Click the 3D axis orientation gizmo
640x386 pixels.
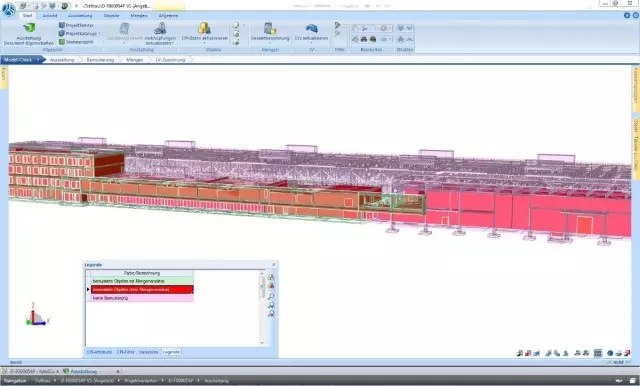[x=37, y=315]
